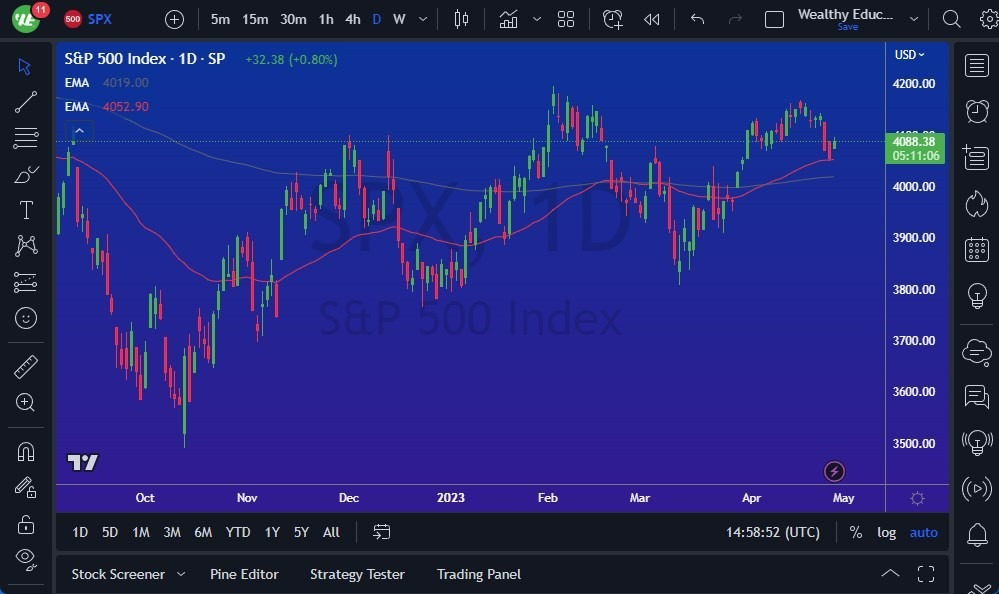Select the trend line drawing tool
The width and height of the screenshot is (999, 594).
pyautogui.click(x=25, y=102)
